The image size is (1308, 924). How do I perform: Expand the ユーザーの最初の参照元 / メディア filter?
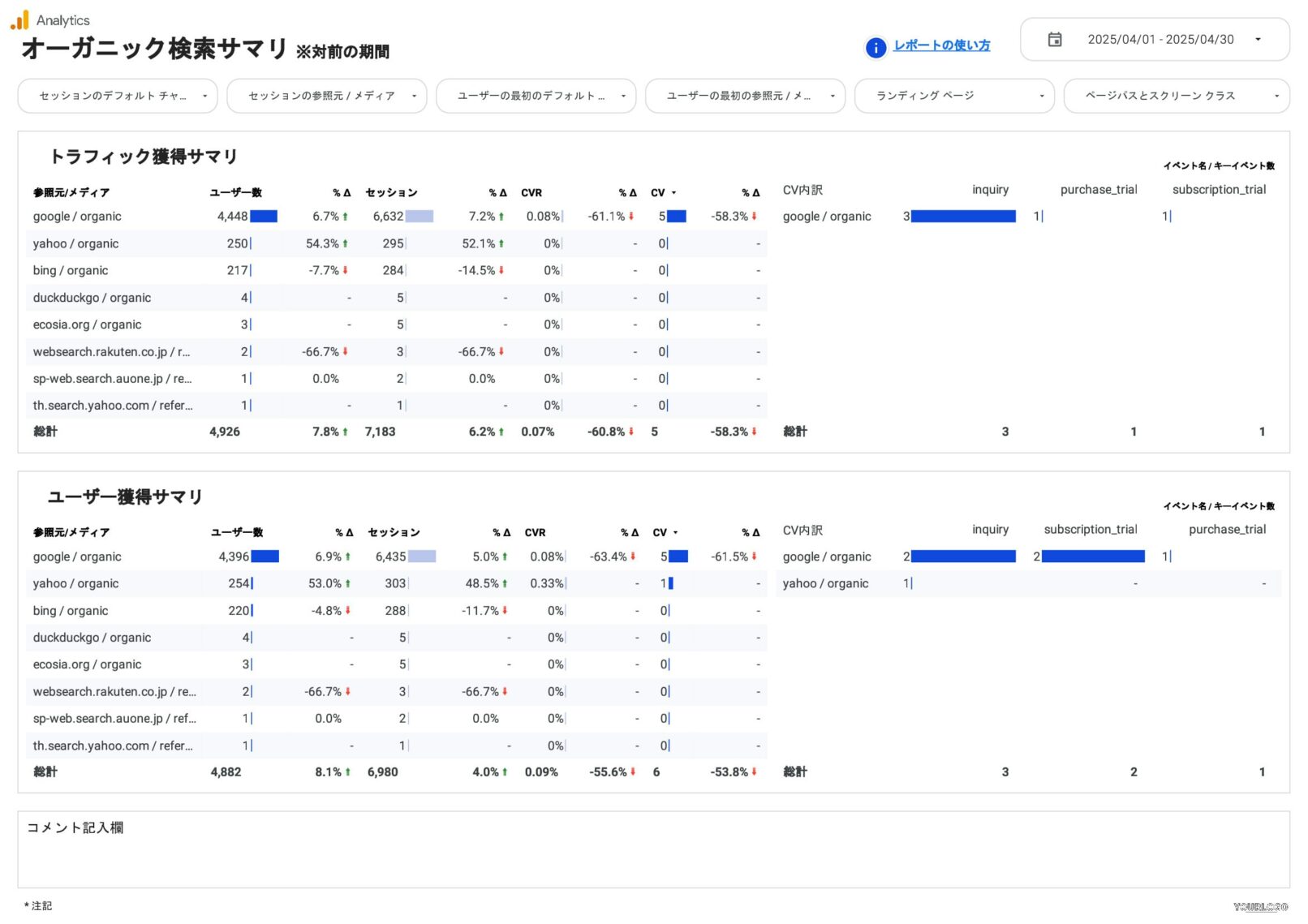point(744,96)
